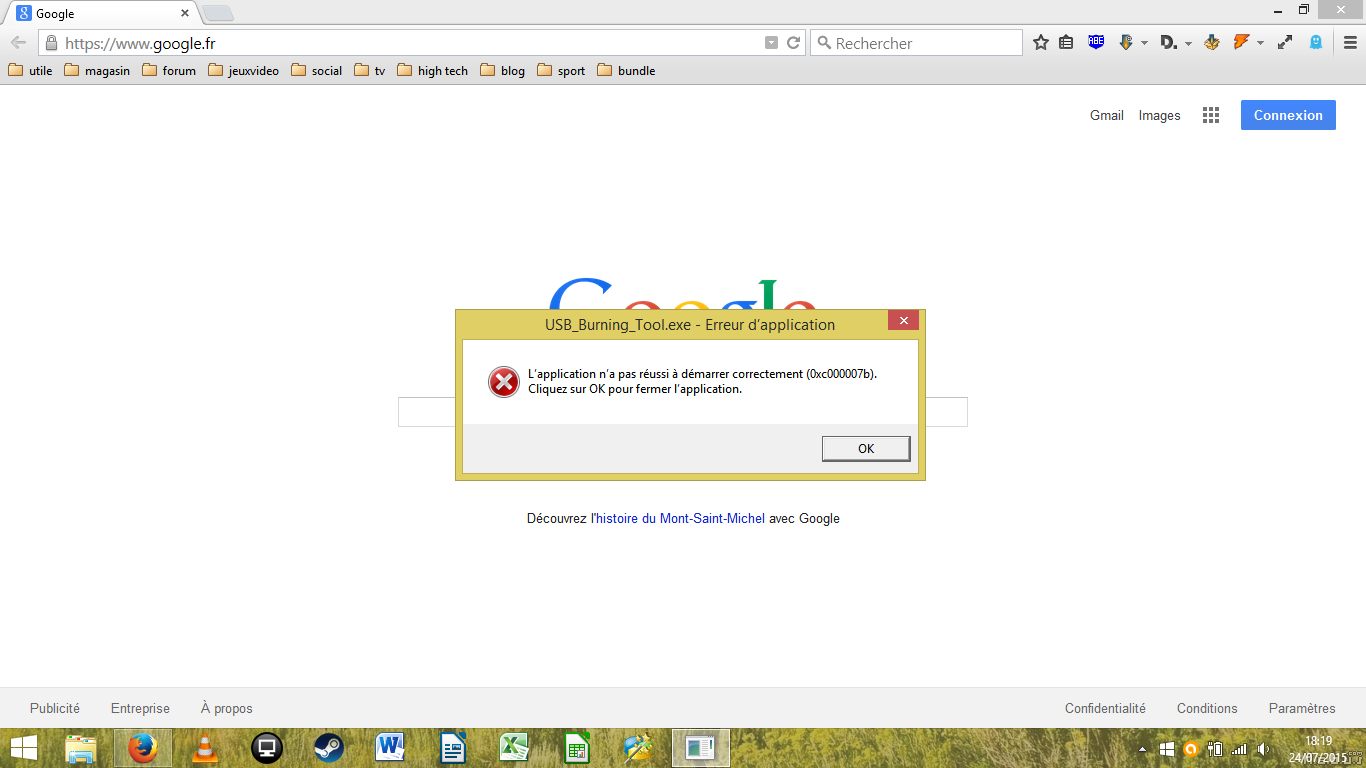
Task: Open the Gmail link
Action: tap(1107, 115)
